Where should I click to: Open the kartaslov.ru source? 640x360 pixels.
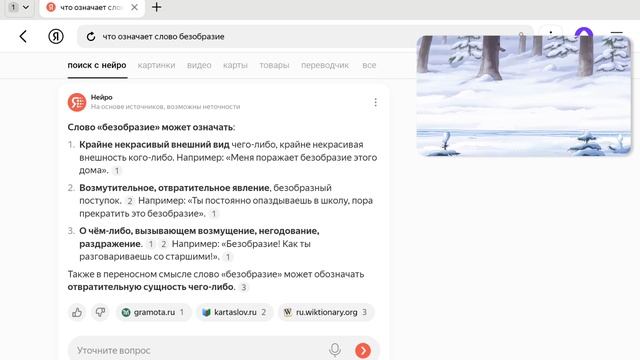click(234, 312)
